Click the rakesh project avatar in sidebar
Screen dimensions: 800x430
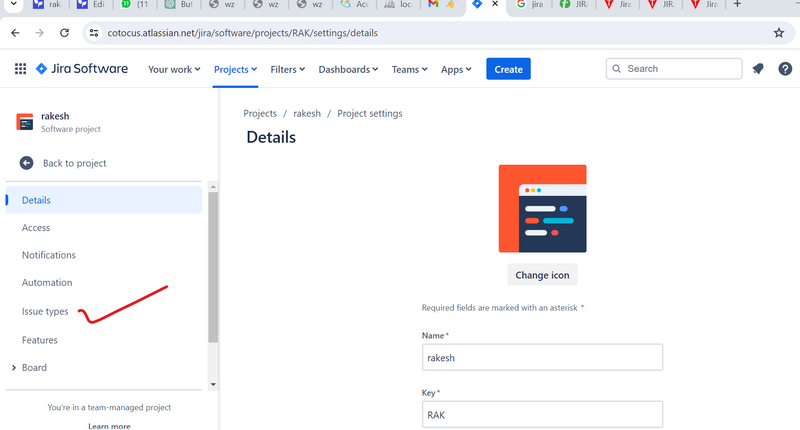(x=25, y=122)
